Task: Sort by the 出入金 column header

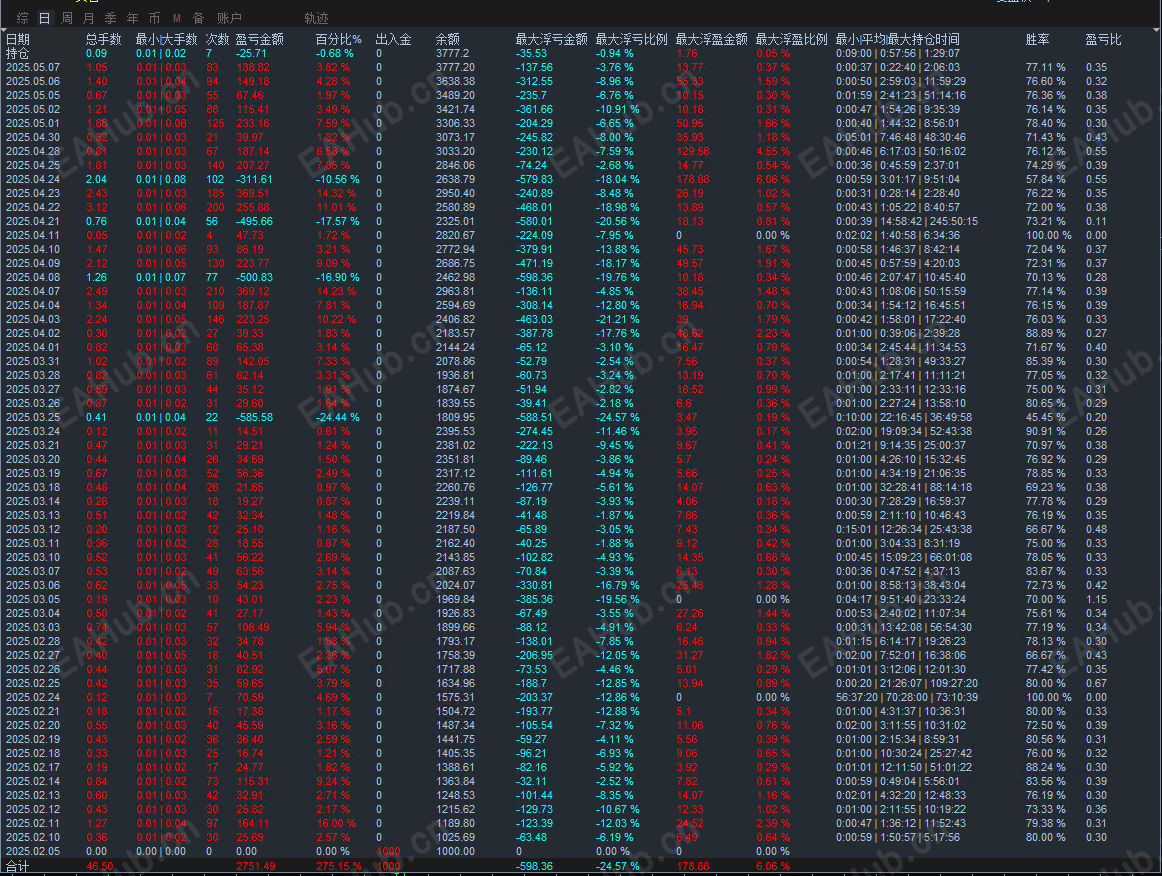Action: pos(394,39)
